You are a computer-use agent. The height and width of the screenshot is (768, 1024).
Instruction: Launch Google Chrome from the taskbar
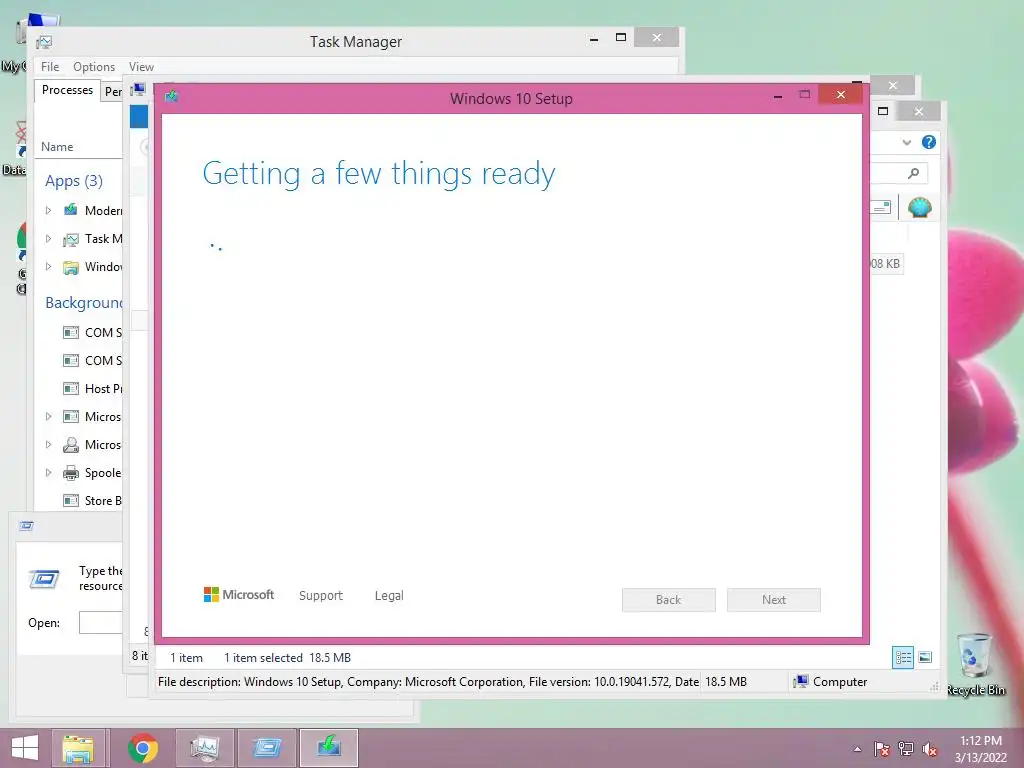pyautogui.click(x=142, y=748)
